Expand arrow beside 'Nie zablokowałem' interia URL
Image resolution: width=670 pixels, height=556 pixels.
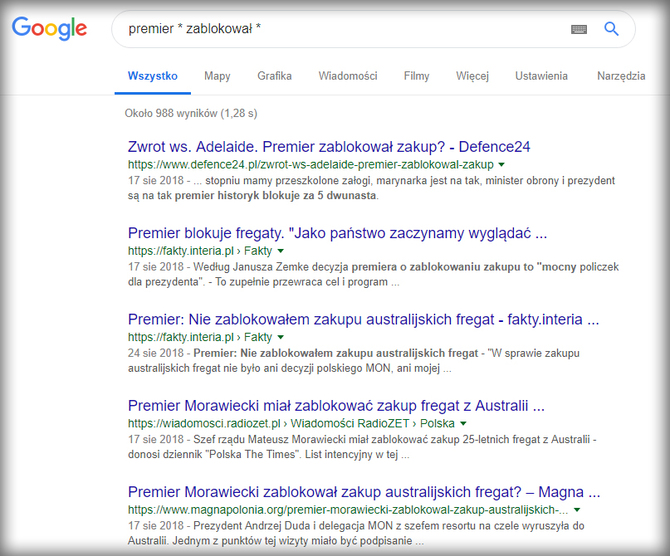coord(280,337)
